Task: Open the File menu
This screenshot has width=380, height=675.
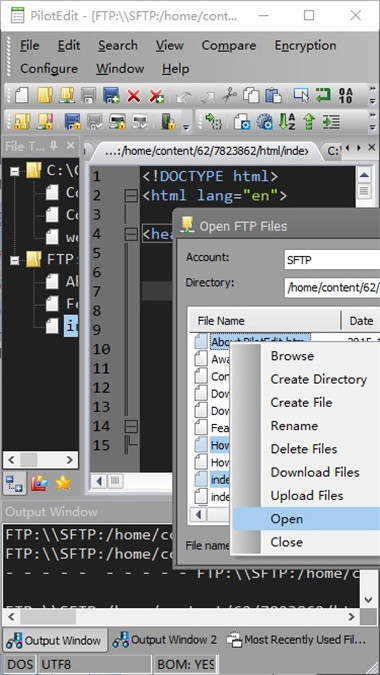Action: [30, 45]
